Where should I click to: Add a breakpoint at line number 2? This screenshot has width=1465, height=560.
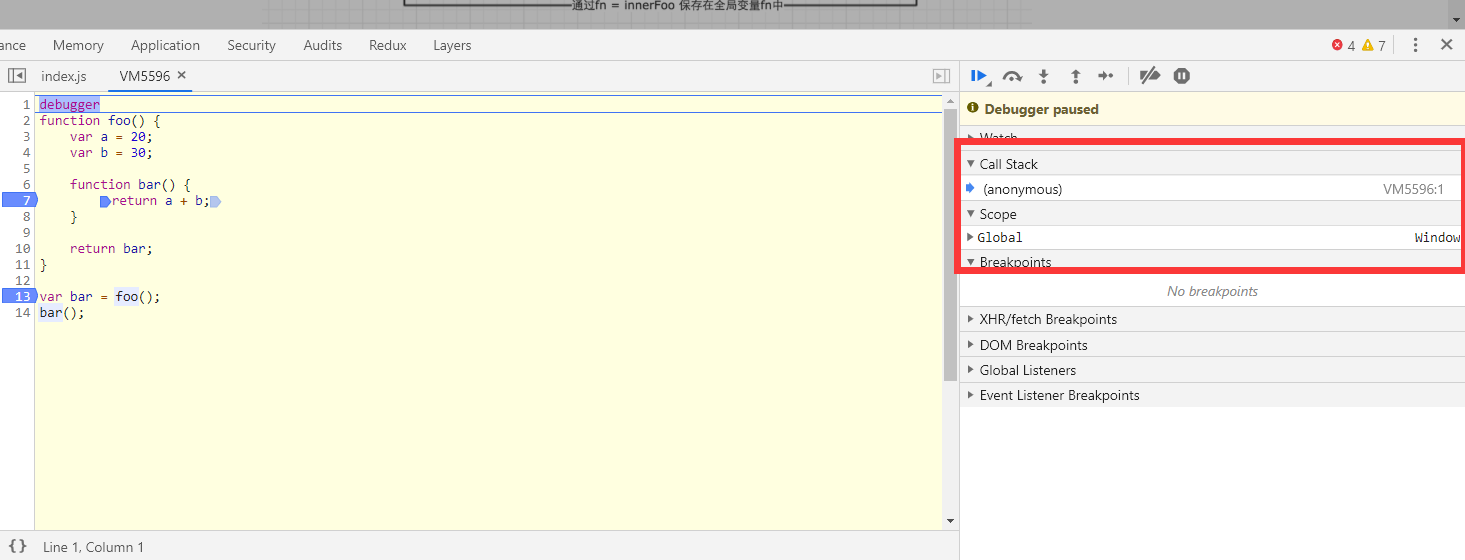pyautogui.click(x=26, y=121)
